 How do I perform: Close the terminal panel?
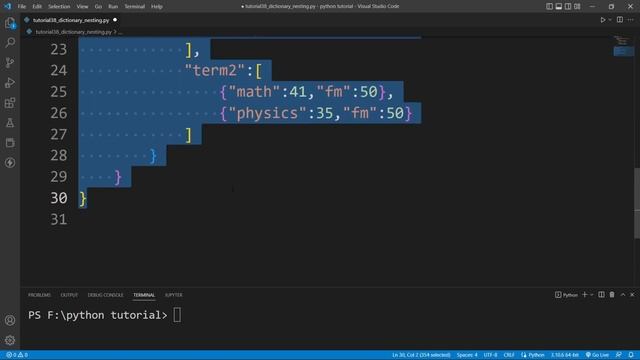tap(632, 295)
